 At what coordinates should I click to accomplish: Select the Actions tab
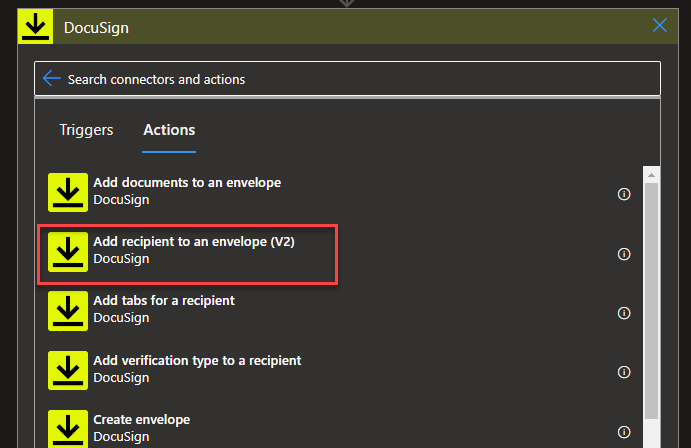coord(169,130)
